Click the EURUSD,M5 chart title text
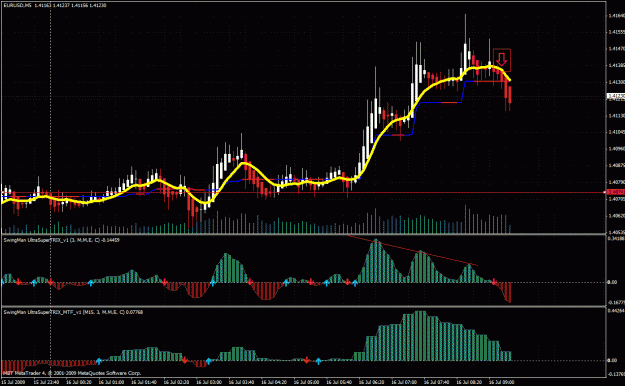 [x=55, y=6]
